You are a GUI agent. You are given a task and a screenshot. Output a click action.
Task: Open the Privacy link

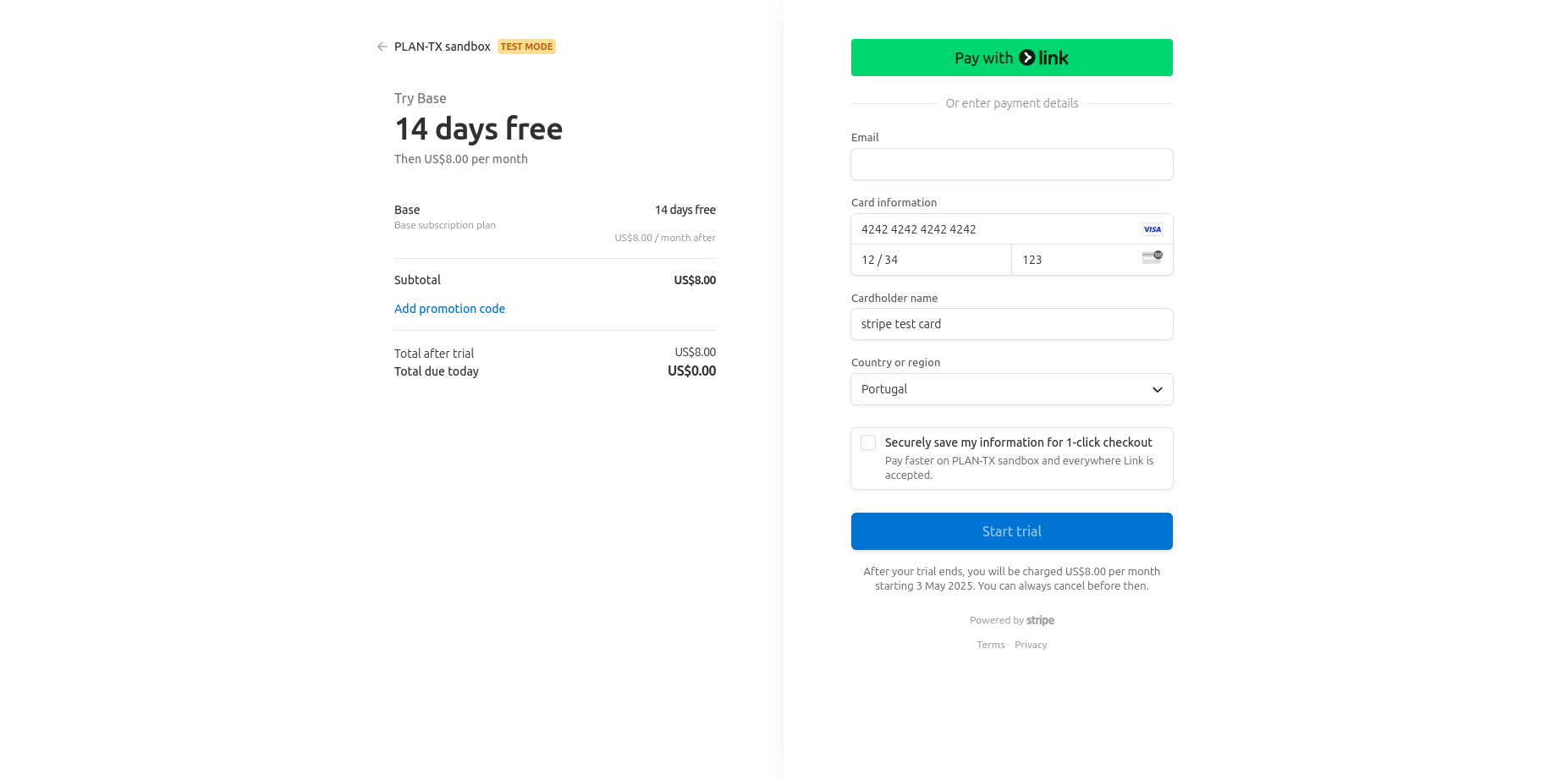click(1031, 645)
